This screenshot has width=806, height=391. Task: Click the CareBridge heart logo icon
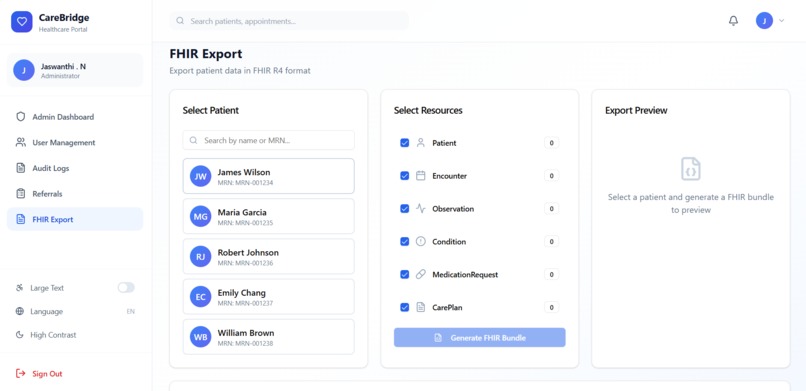22,22
